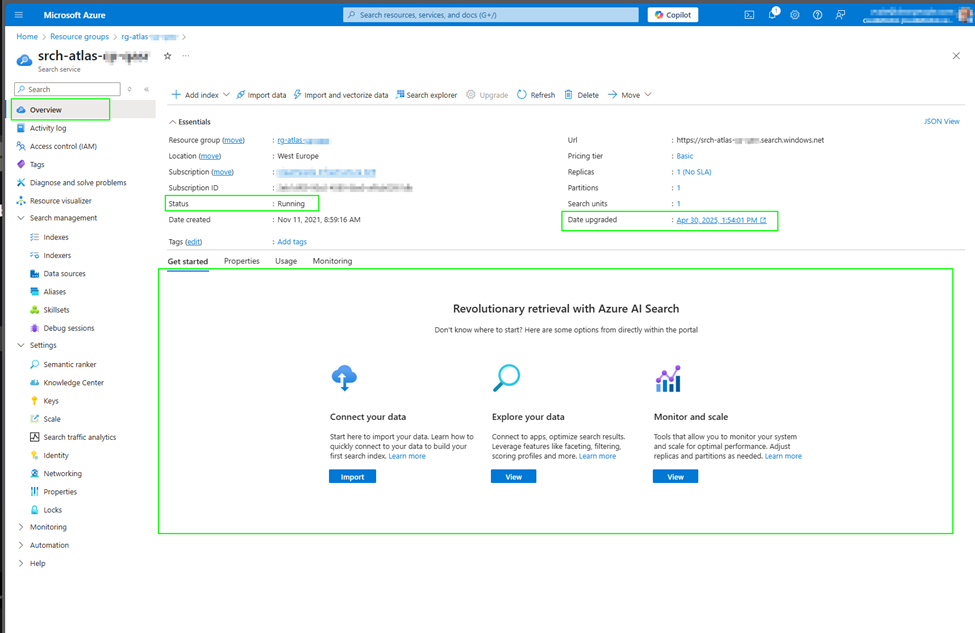Go to Home breadcrumb

point(27,37)
